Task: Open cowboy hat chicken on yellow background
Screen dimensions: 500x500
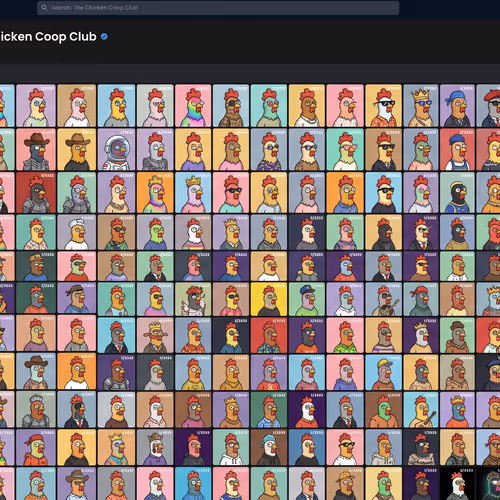Action: coord(77,149)
